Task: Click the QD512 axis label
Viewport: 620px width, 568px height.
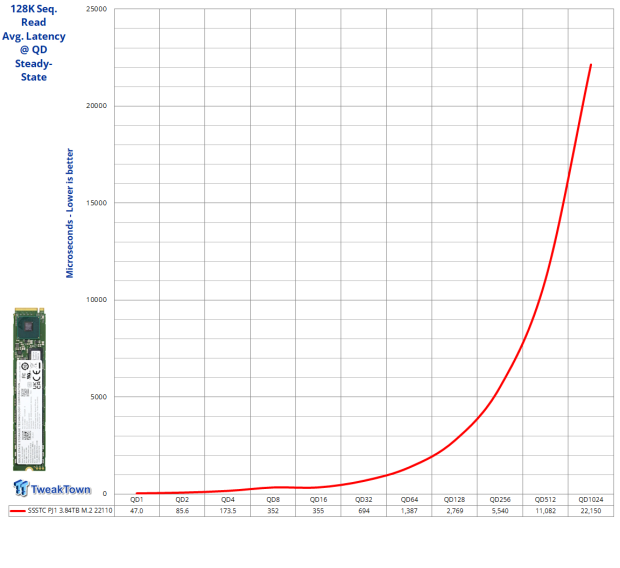Action: (546, 500)
